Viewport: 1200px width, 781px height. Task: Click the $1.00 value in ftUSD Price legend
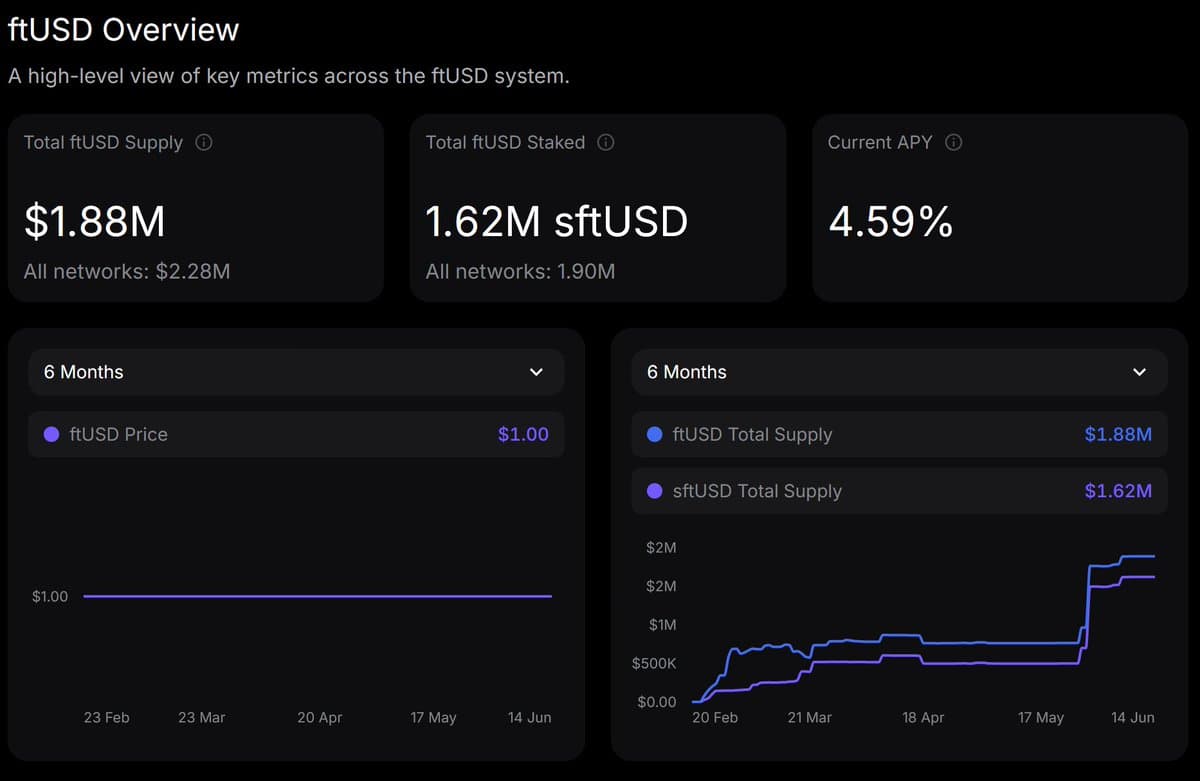523,434
